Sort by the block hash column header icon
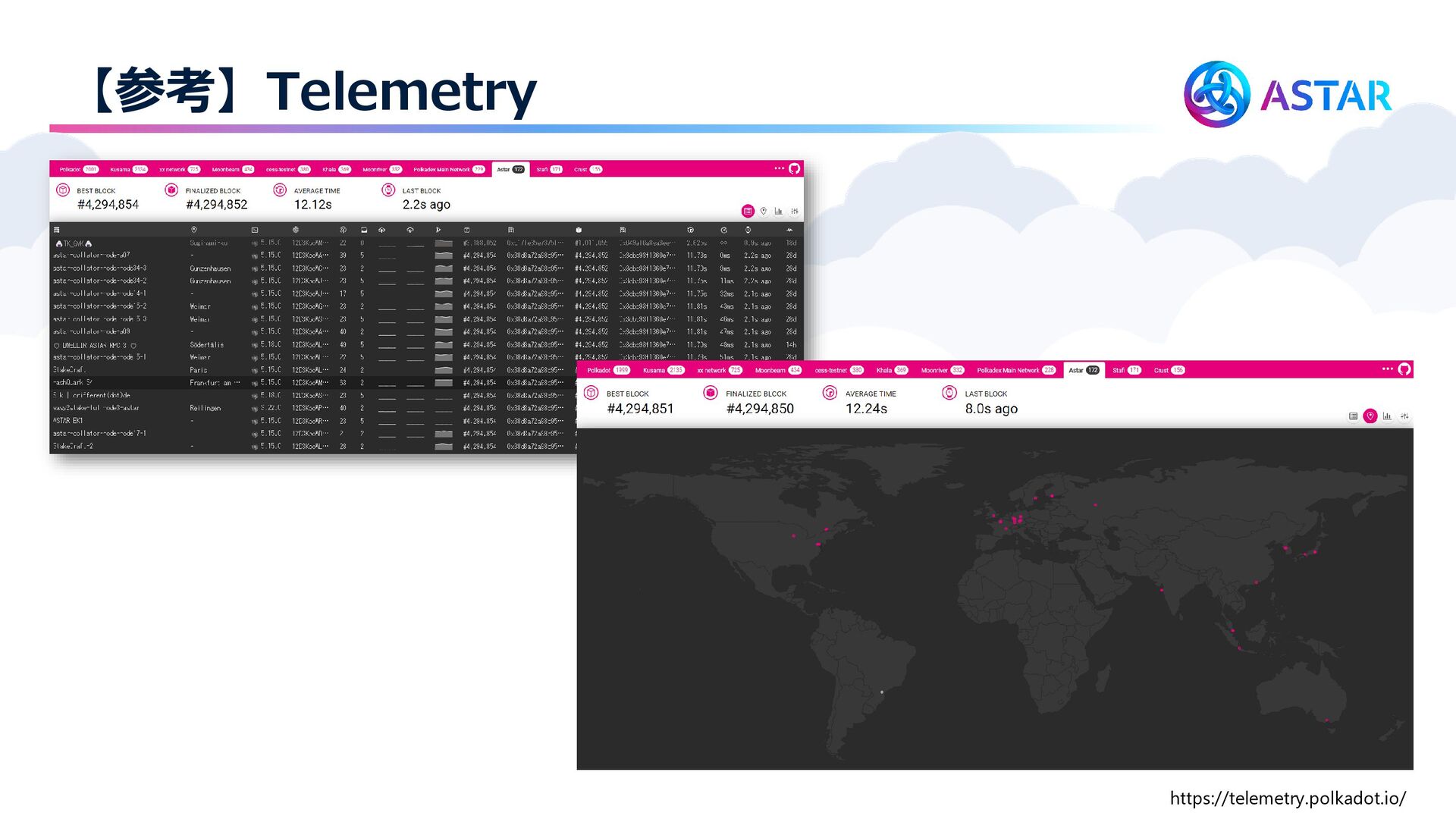Viewport: 1456px width, 819px height. point(511,230)
